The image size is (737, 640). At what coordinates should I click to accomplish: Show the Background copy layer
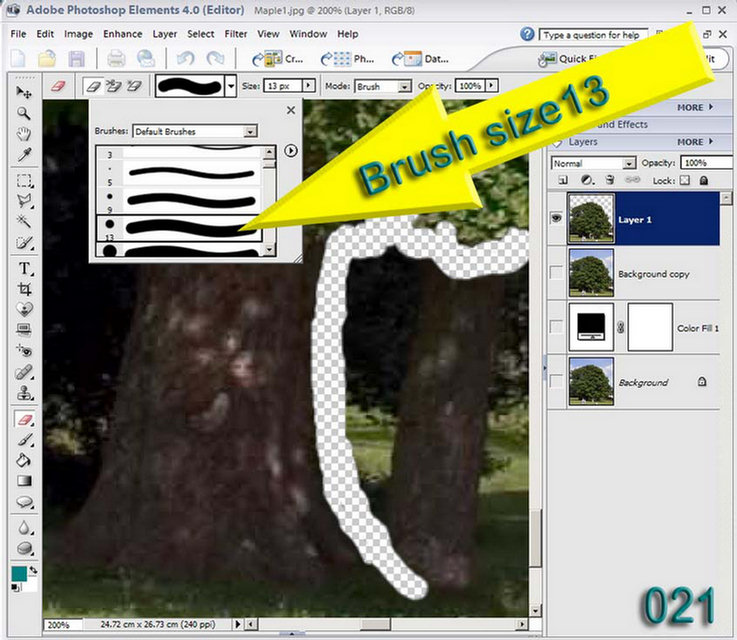(557, 272)
